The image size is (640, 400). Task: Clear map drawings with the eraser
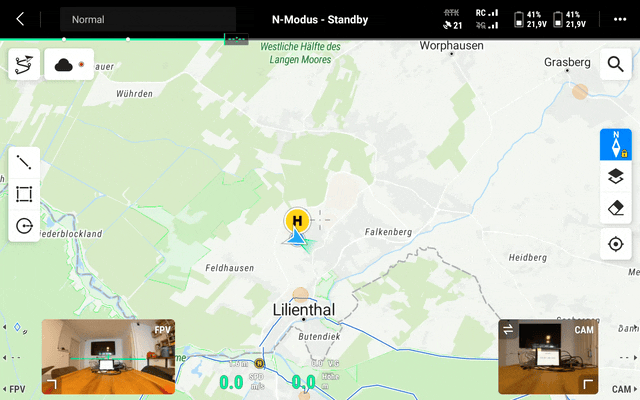tap(616, 208)
